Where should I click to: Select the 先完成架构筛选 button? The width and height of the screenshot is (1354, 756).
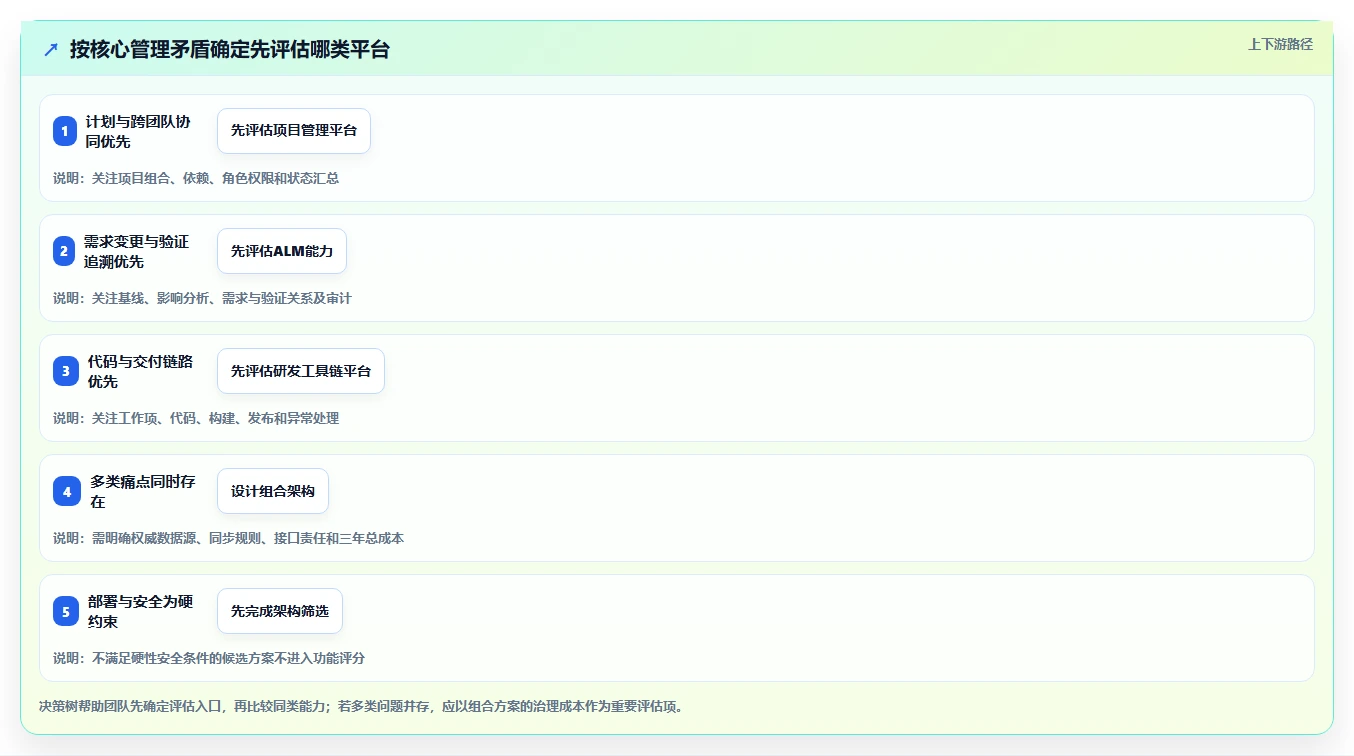pos(280,611)
